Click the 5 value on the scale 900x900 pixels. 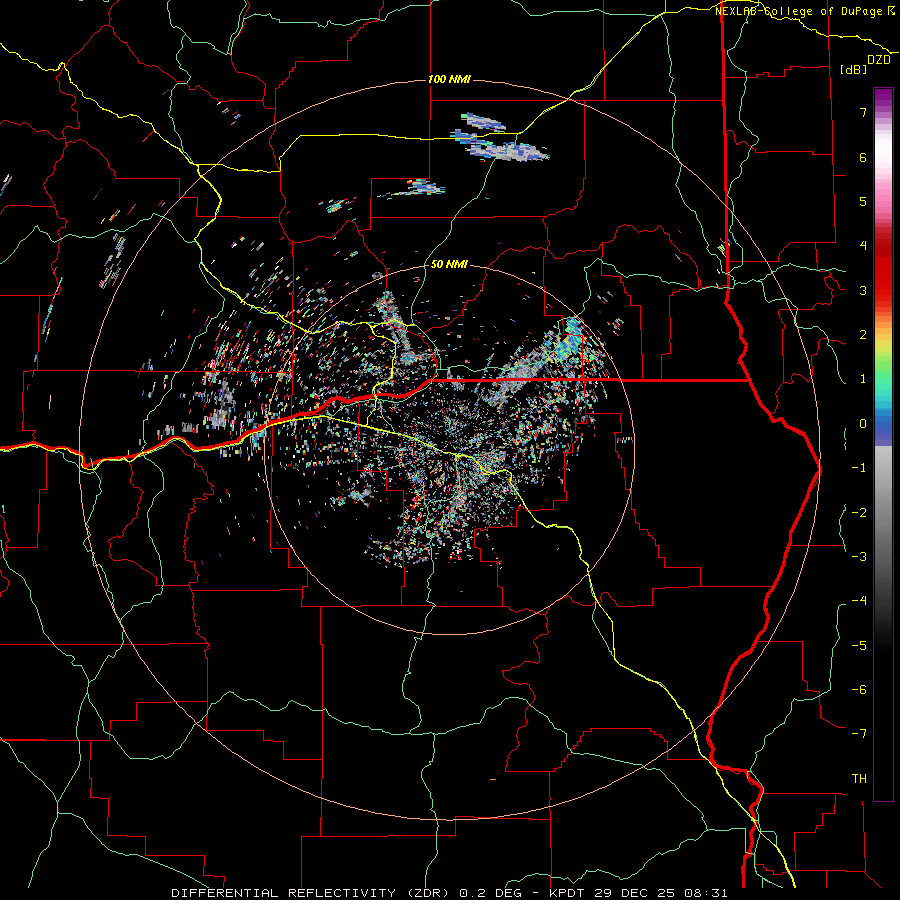pos(863,201)
